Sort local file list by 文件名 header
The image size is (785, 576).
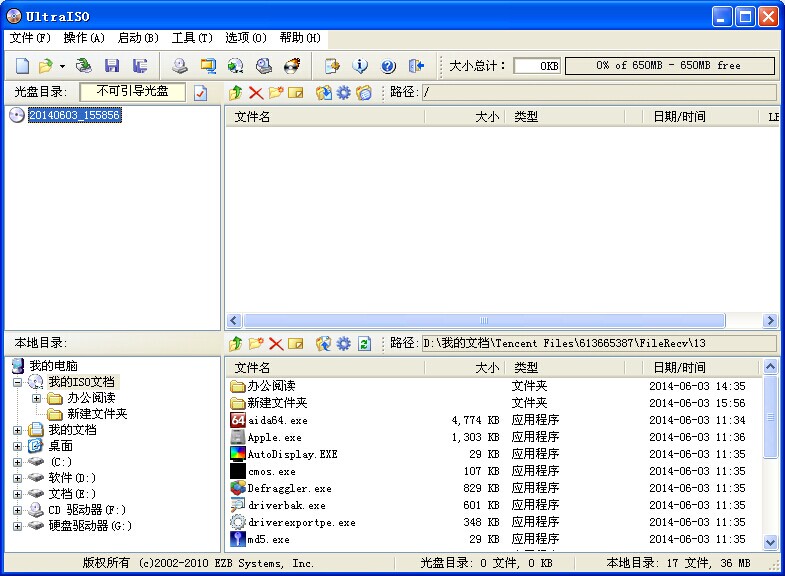(324, 368)
